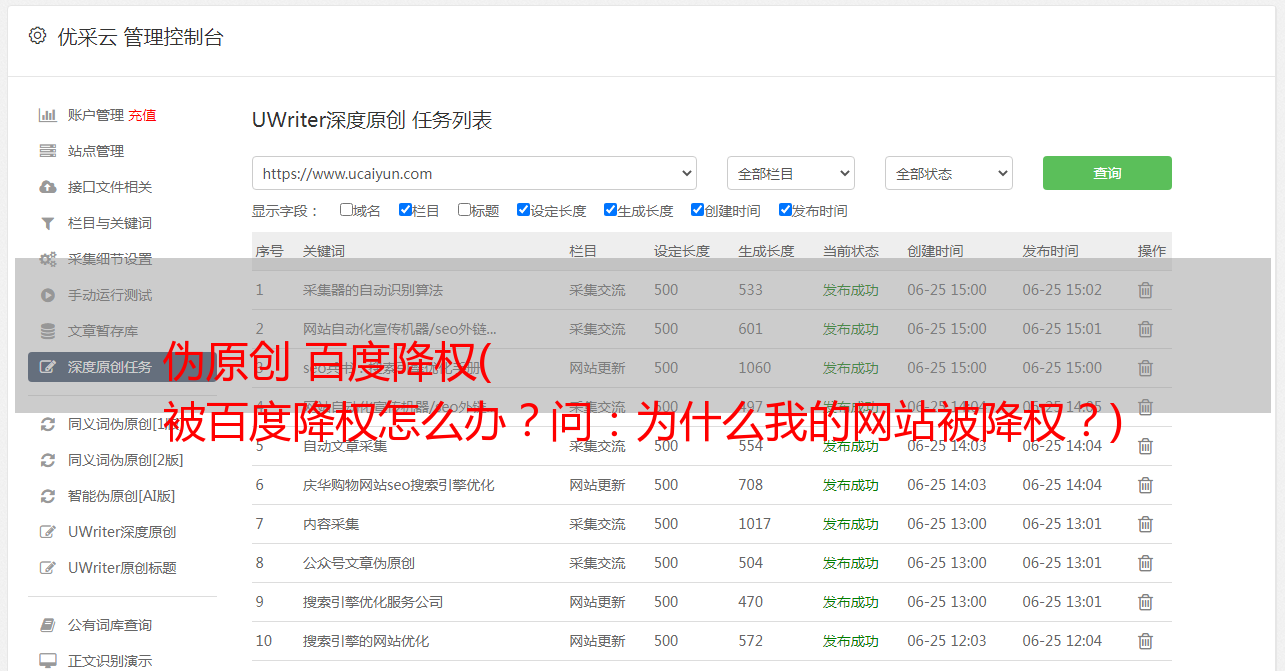Delete row 1 采集器的自动识别算法
The height and width of the screenshot is (671, 1285).
click(1145, 290)
